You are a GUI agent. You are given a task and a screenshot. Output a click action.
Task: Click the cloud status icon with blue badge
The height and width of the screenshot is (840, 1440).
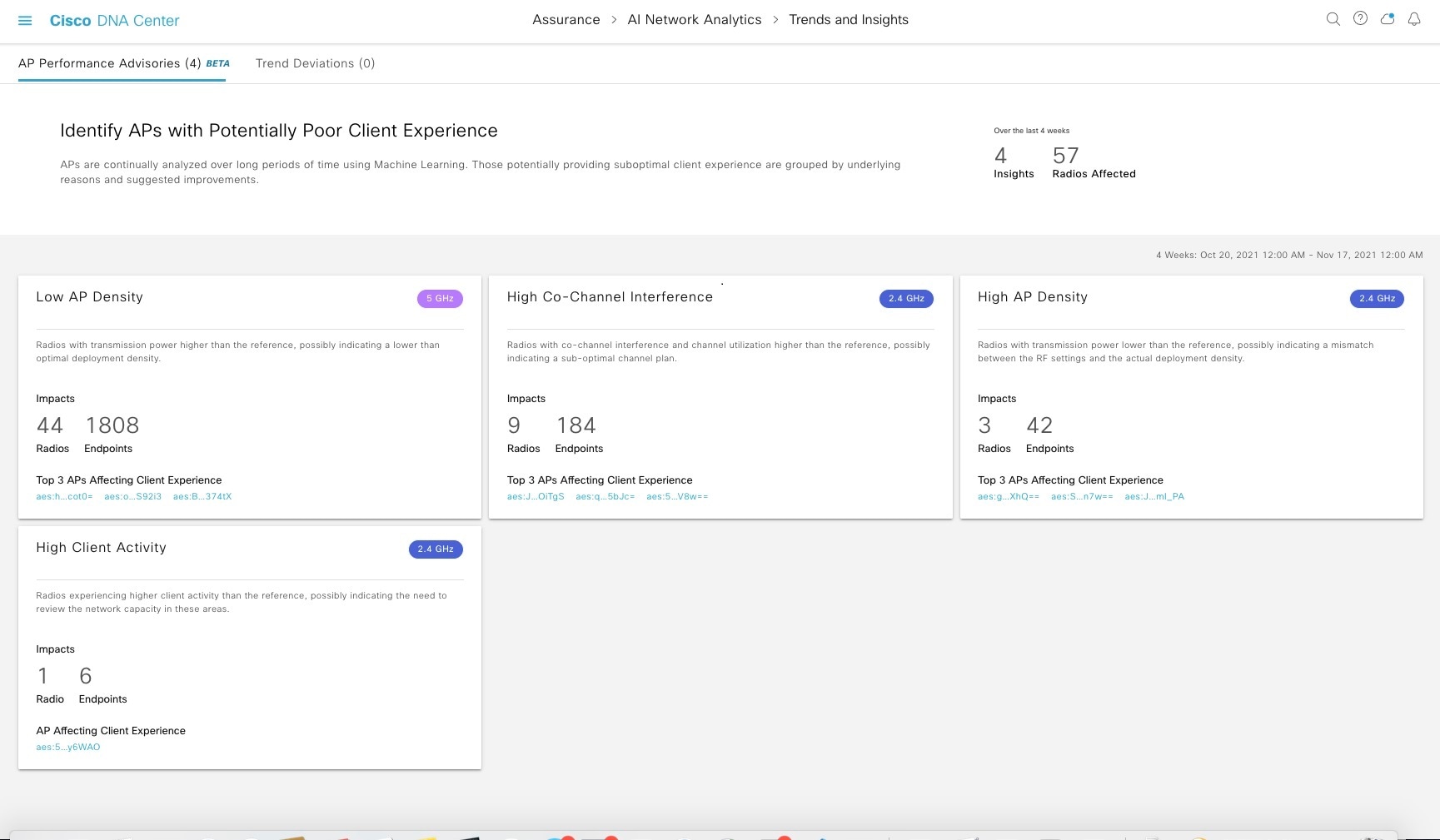[1388, 18]
